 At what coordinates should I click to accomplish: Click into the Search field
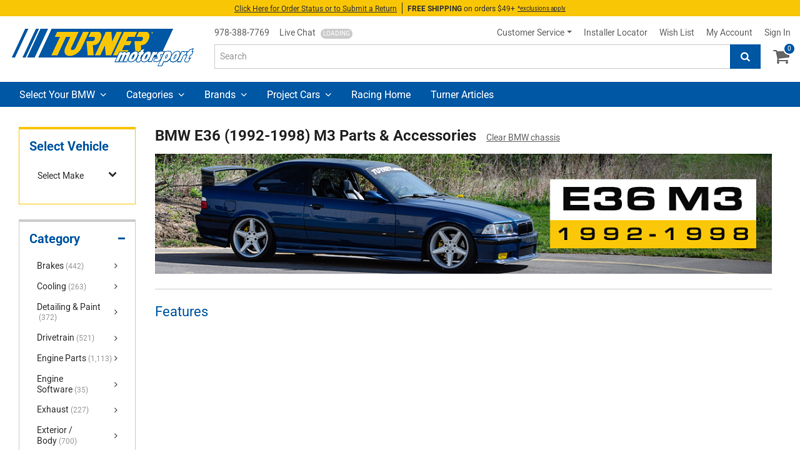click(x=472, y=57)
